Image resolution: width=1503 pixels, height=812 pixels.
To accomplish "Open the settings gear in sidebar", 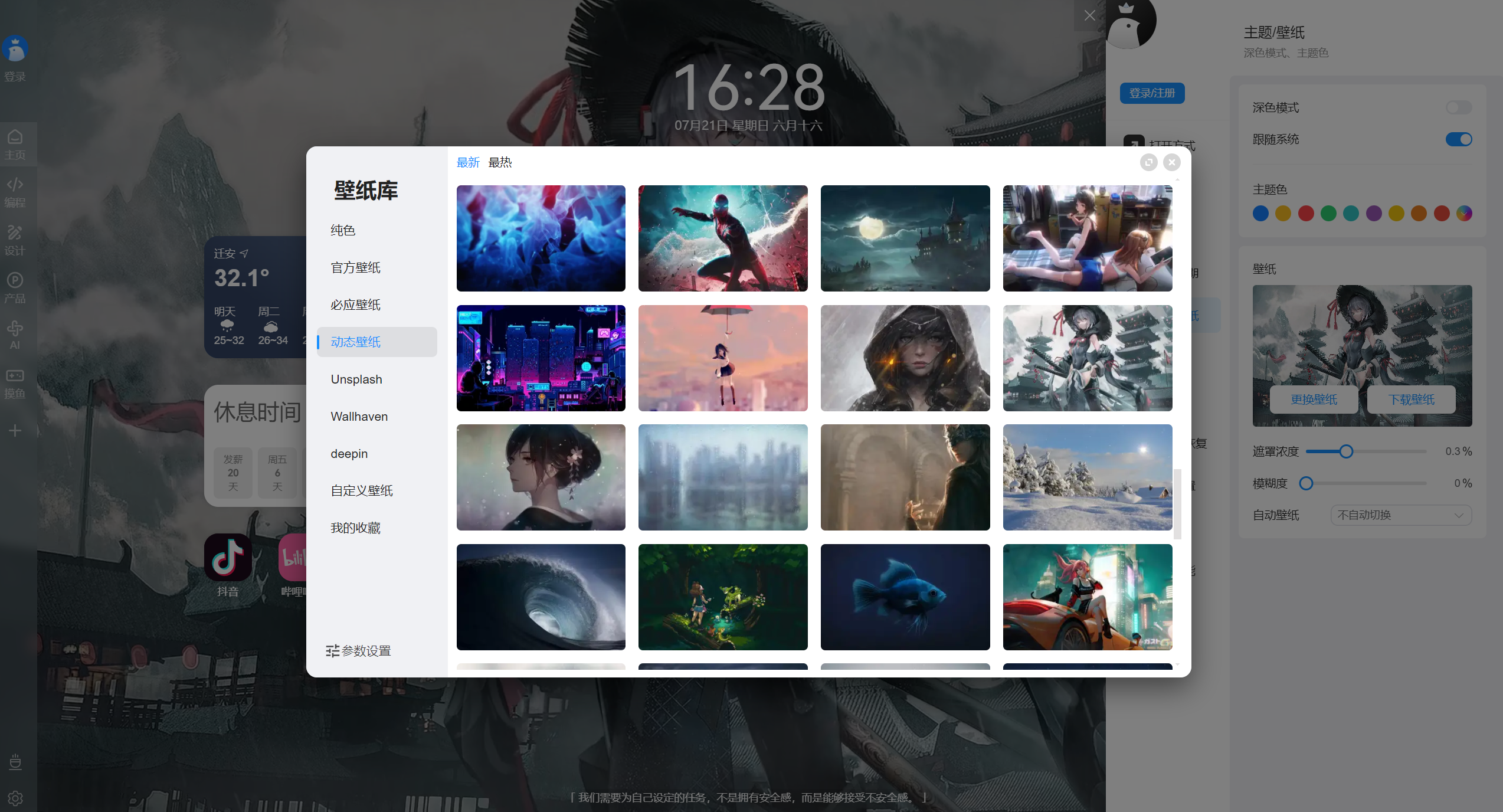I will coord(15,798).
